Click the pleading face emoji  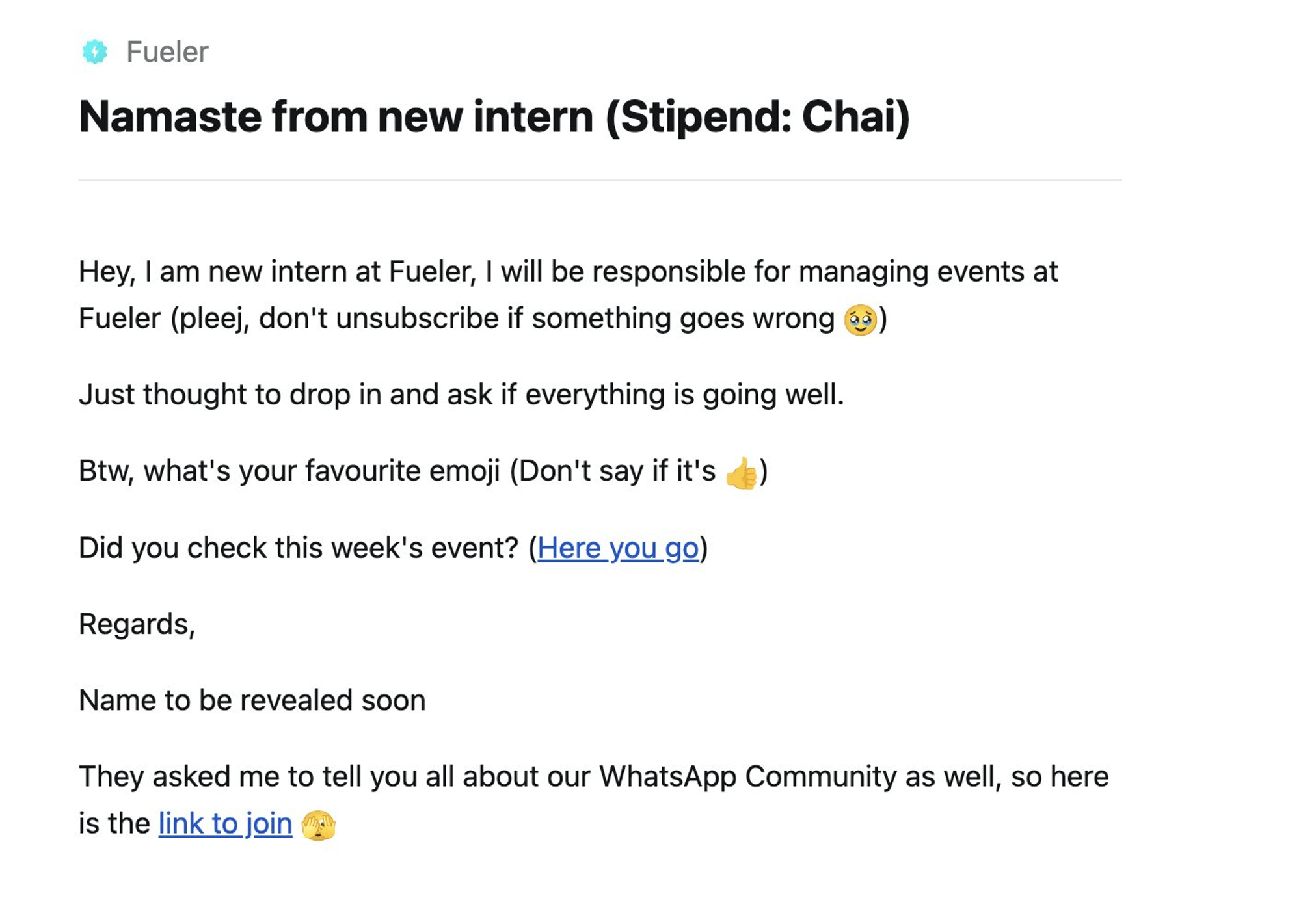pyautogui.click(x=860, y=319)
